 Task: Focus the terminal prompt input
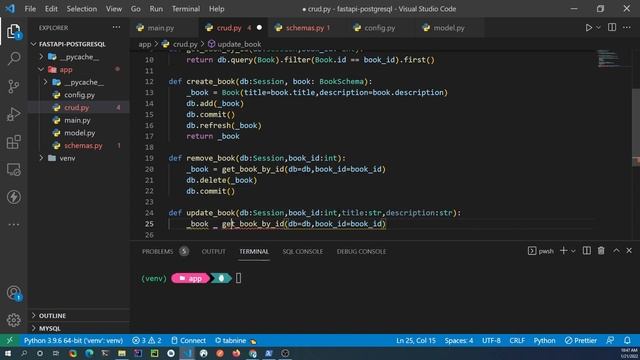(x=238, y=278)
